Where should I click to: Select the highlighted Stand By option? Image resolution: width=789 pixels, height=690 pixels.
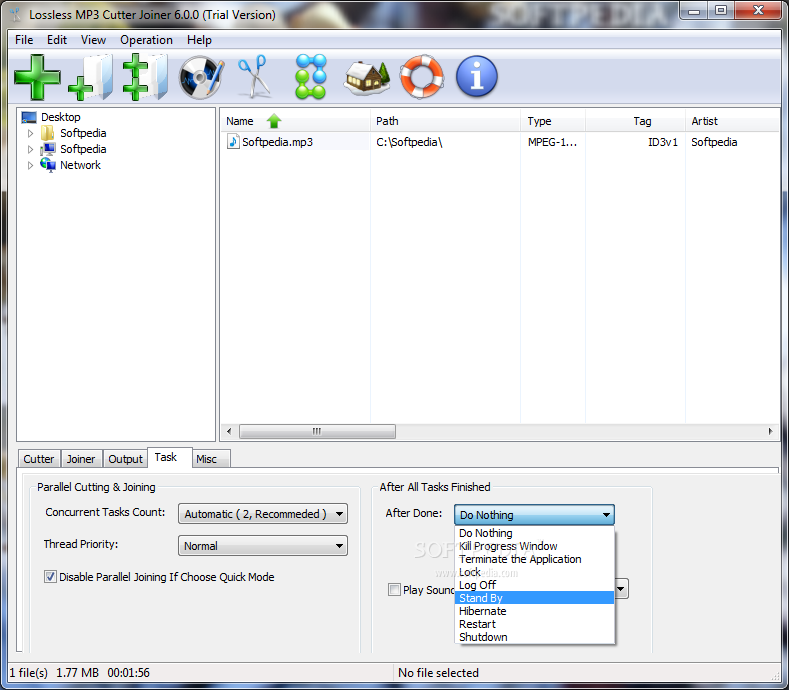pyautogui.click(x=534, y=598)
